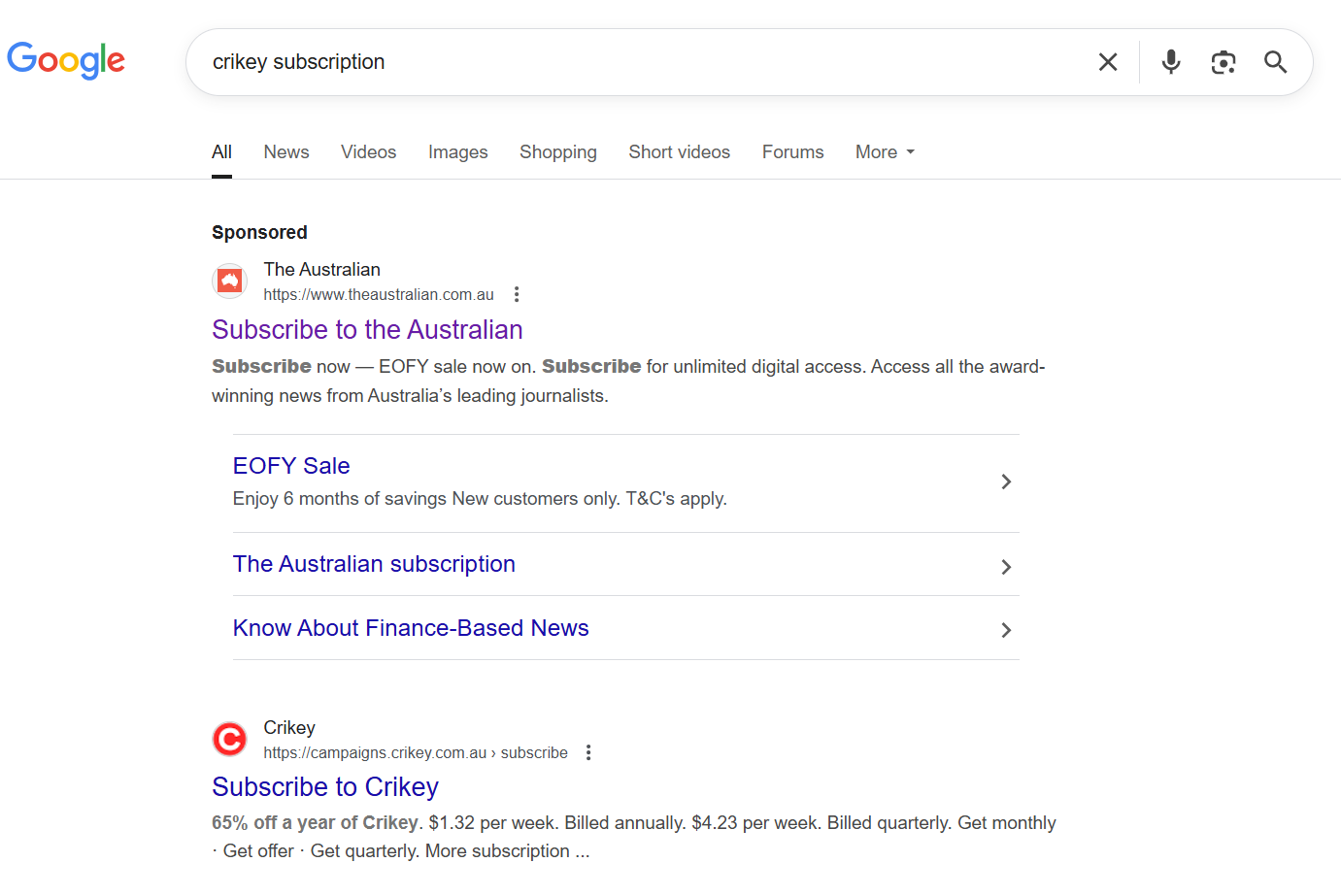This screenshot has height=896, width=1341.
Task: Open The Australian subscription chevron arrow
Action: coord(1006,567)
